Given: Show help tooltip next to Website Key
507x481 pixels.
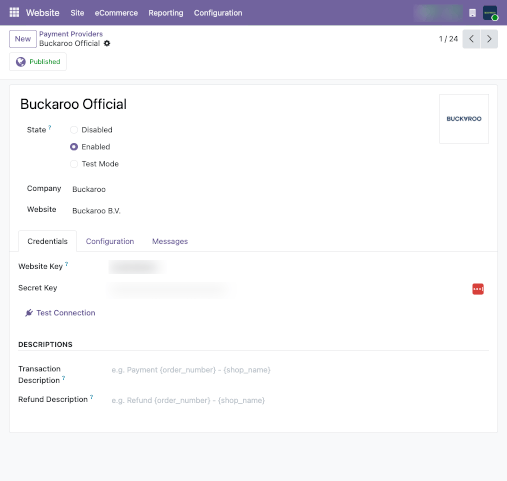Looking at the screenshot, I should (x=66, y=264).
